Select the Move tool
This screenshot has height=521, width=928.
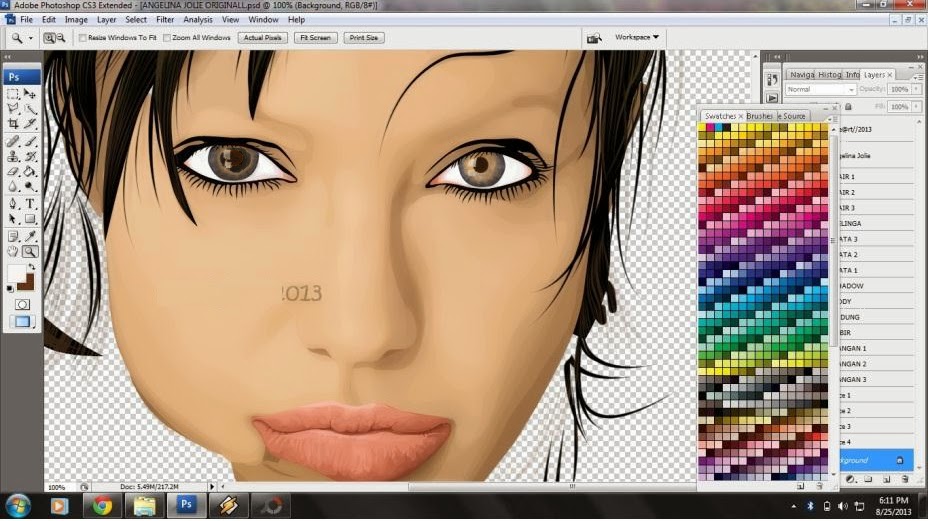click(30, 94)
